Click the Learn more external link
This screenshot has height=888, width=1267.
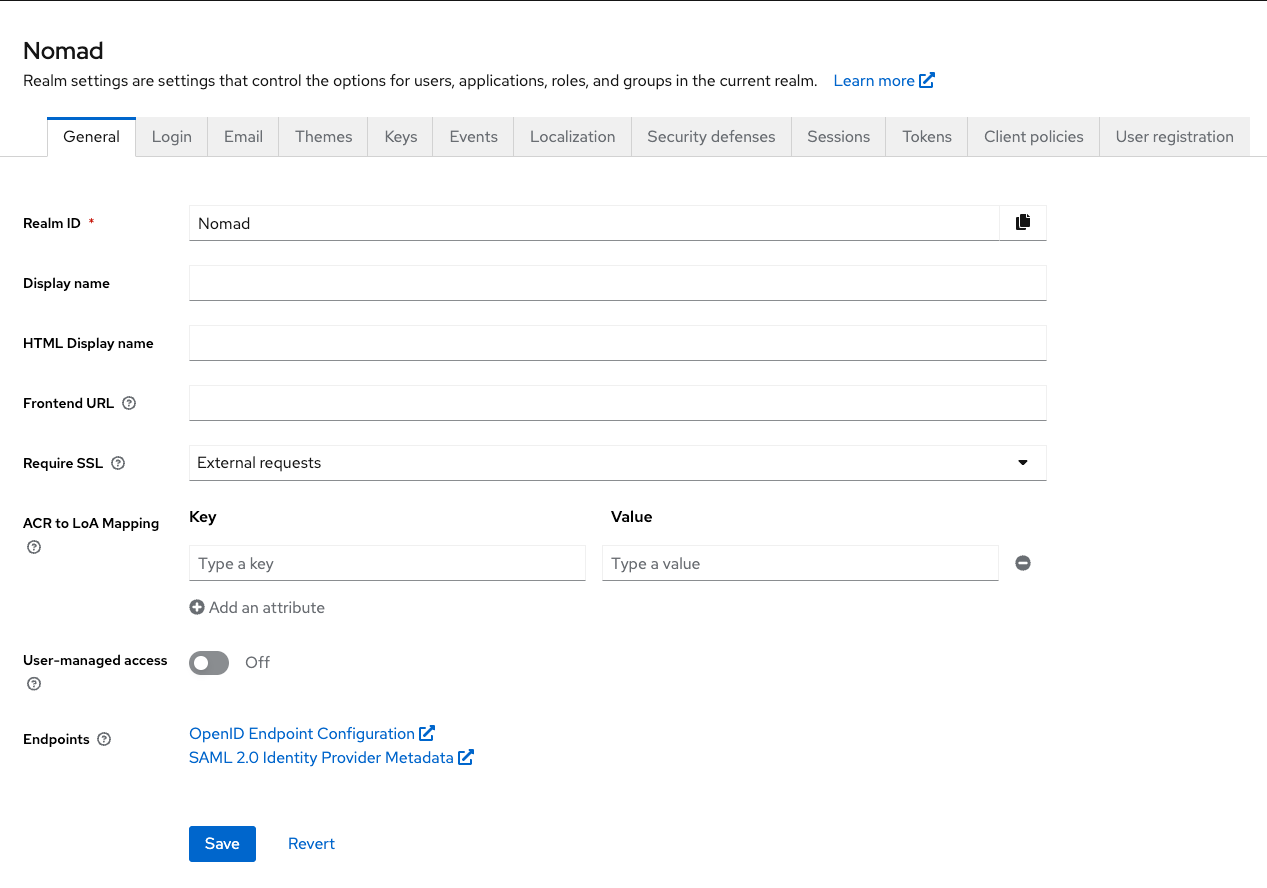point(883,81)
